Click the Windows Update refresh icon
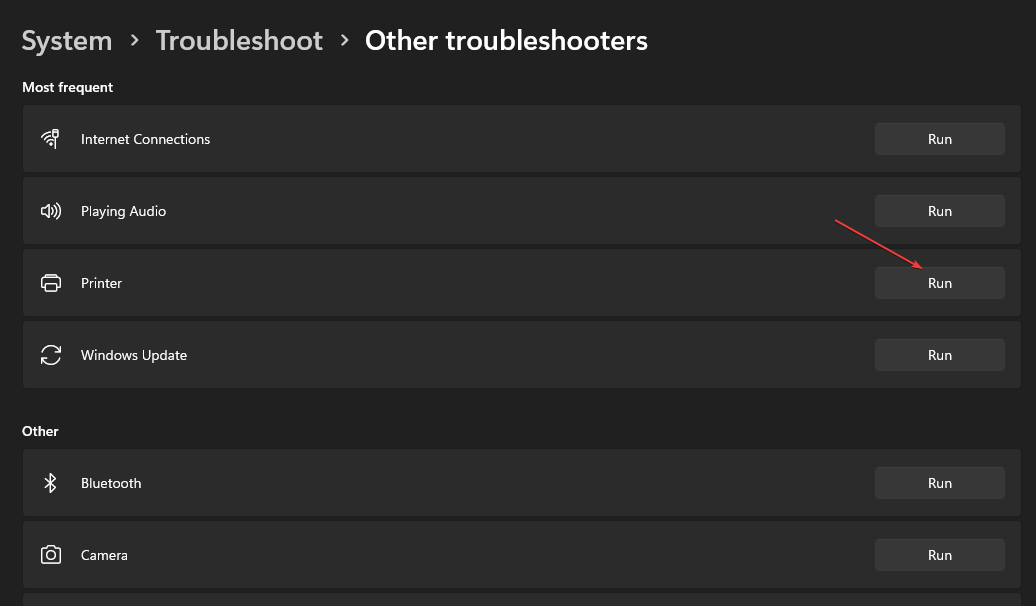Image resolution: width=1036 pixels, height=606 pixels. (x=50, y=355)
